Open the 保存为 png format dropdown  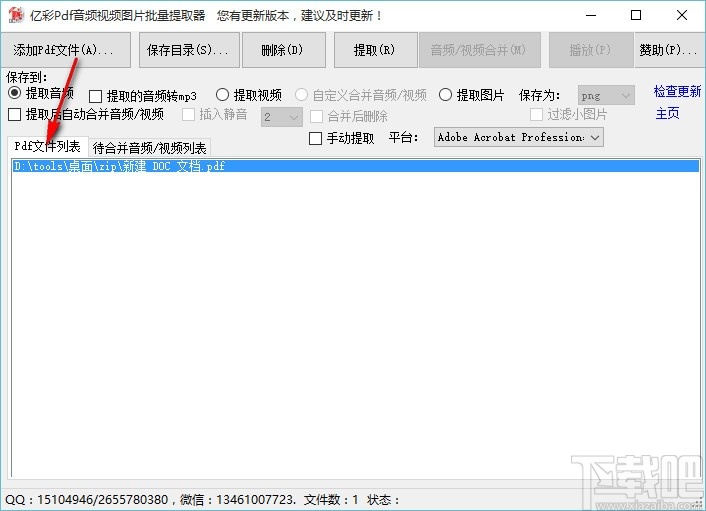point(606,95)
